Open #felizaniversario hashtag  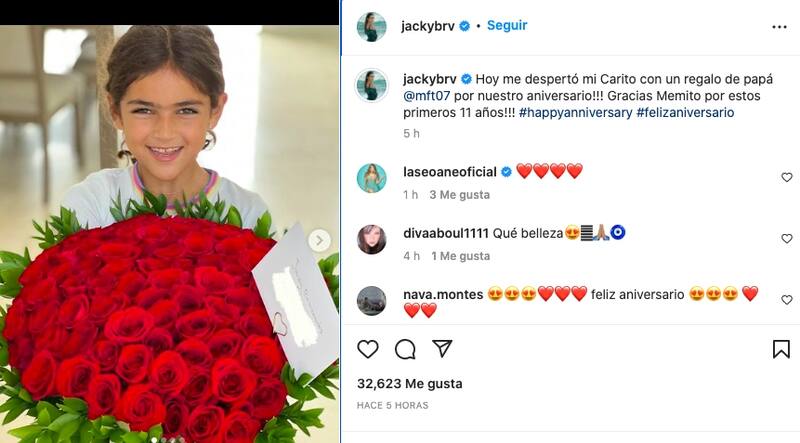point(685,112)
